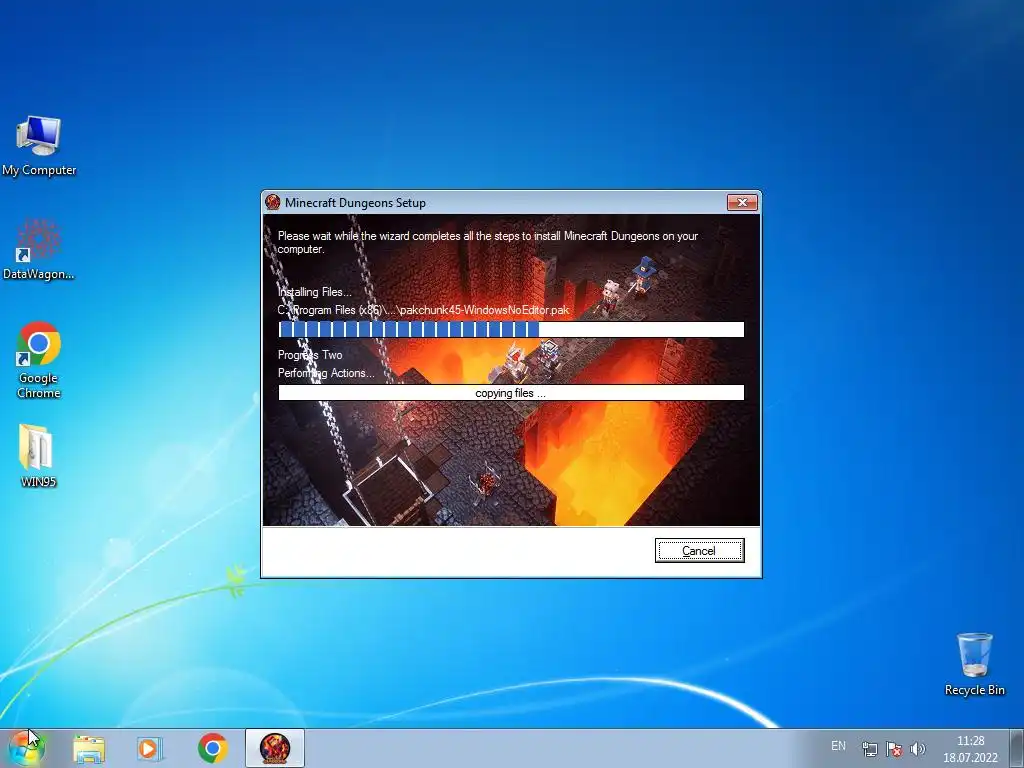
Task: Click the Minecraft Dungeons Setup title text
Action: pyautogui.click(x=355, y=202)
